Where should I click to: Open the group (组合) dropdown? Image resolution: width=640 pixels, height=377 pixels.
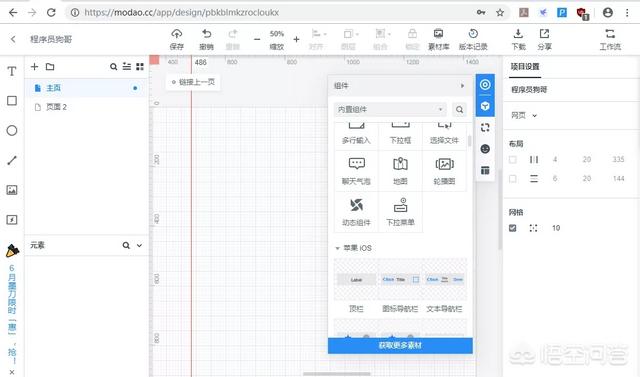click(x=382, y=39)
